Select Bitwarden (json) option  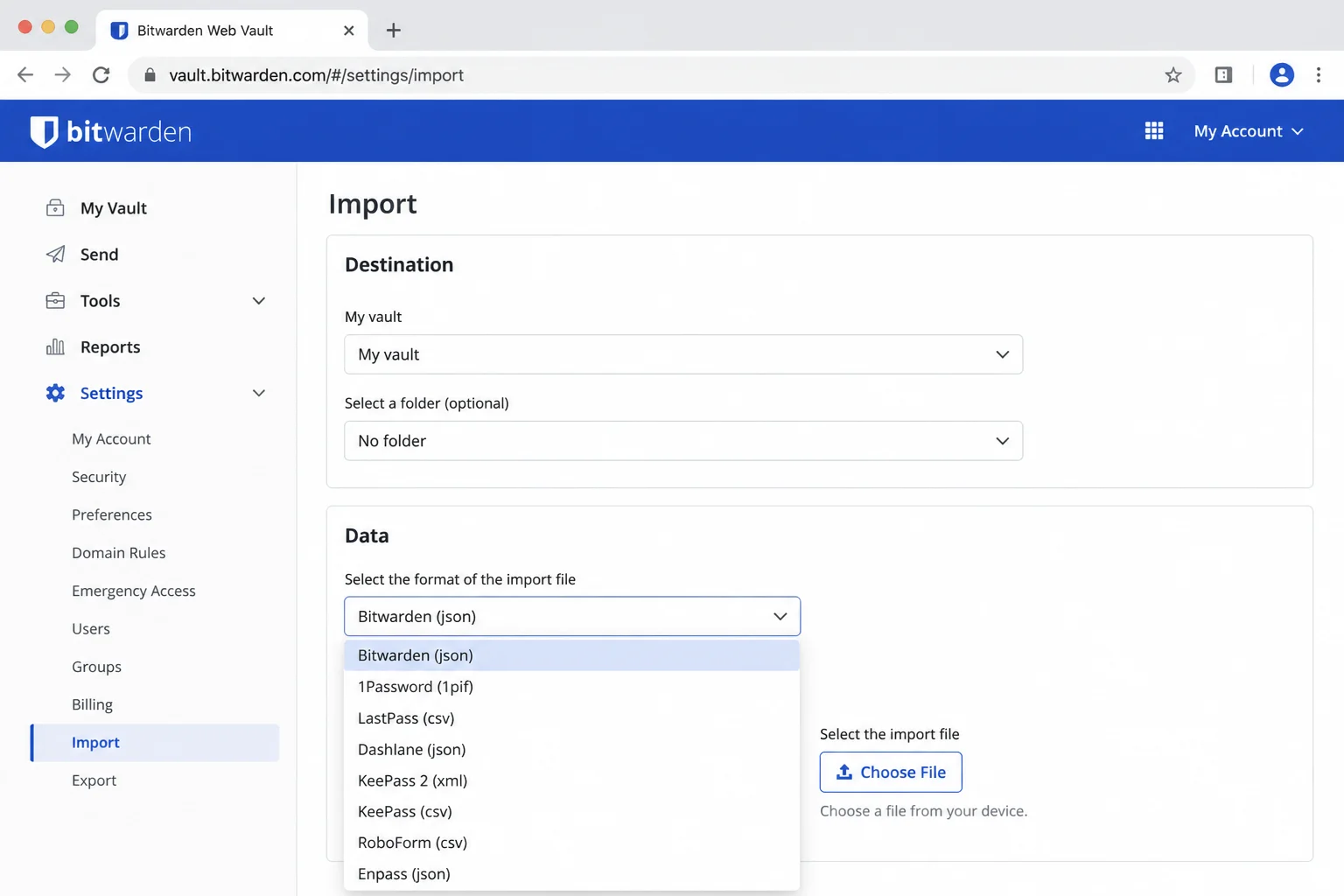tap(572, 655)
